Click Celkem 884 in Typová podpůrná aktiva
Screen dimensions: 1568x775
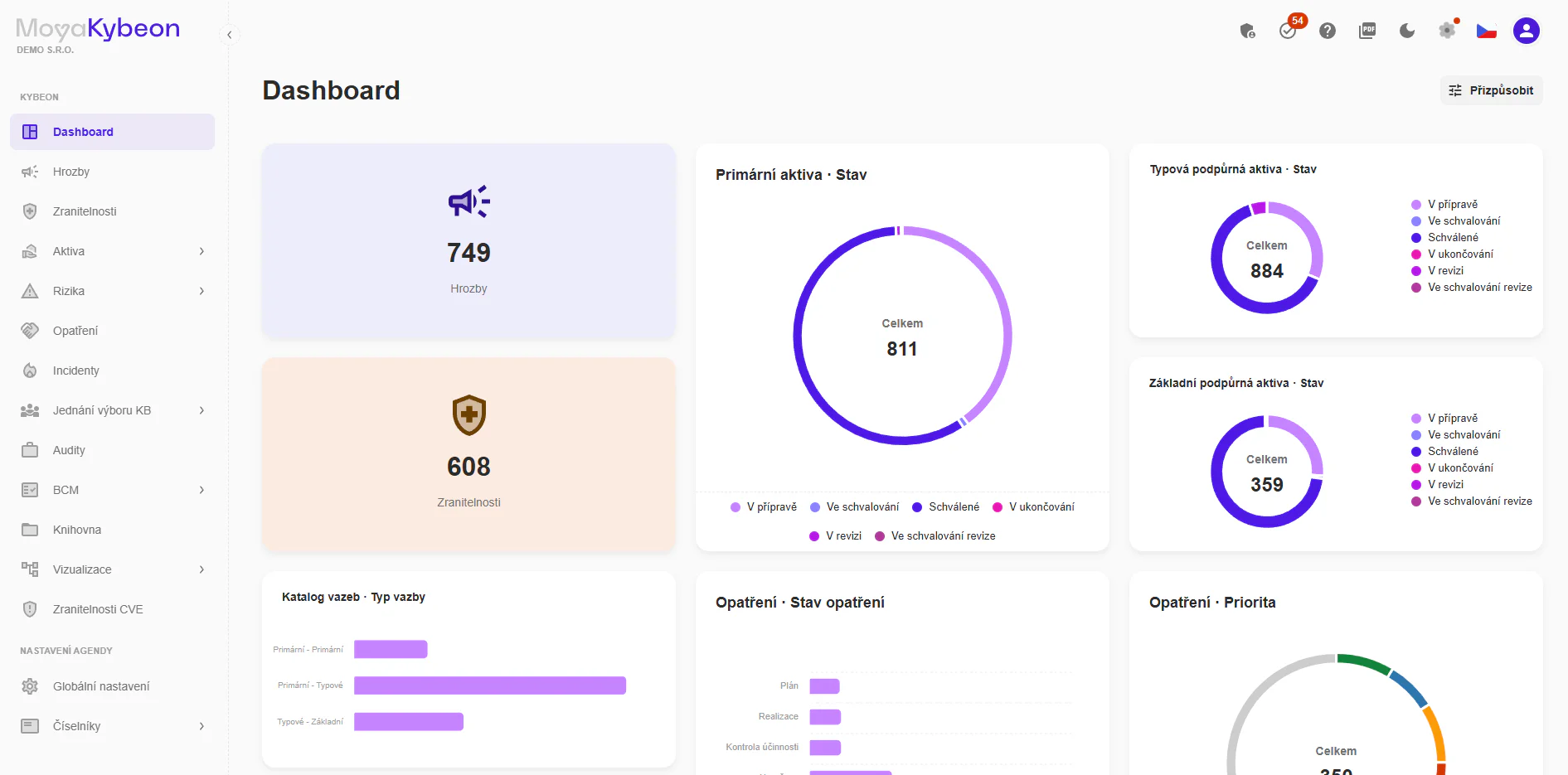(x=1267, y=260)
